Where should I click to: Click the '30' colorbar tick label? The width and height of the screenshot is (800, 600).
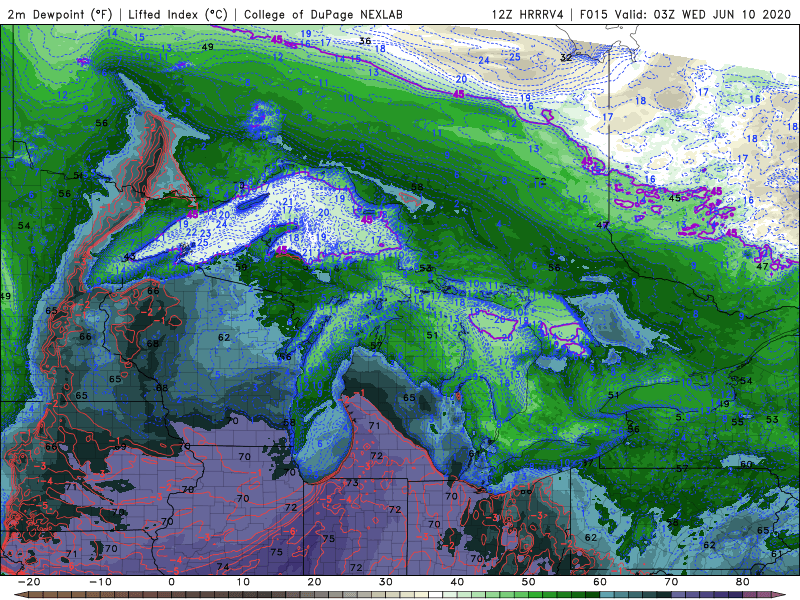click(x=386, y=582)
